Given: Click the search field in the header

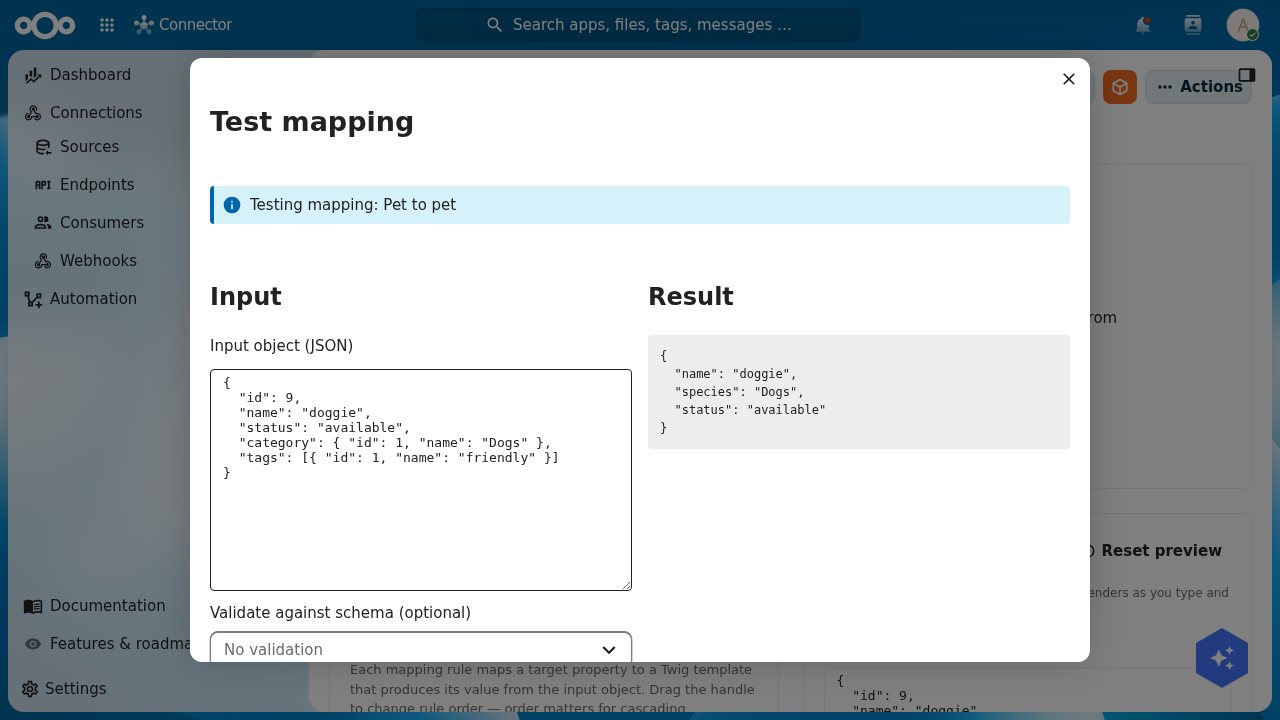Looking at the screenshot, I should point(638,25).
